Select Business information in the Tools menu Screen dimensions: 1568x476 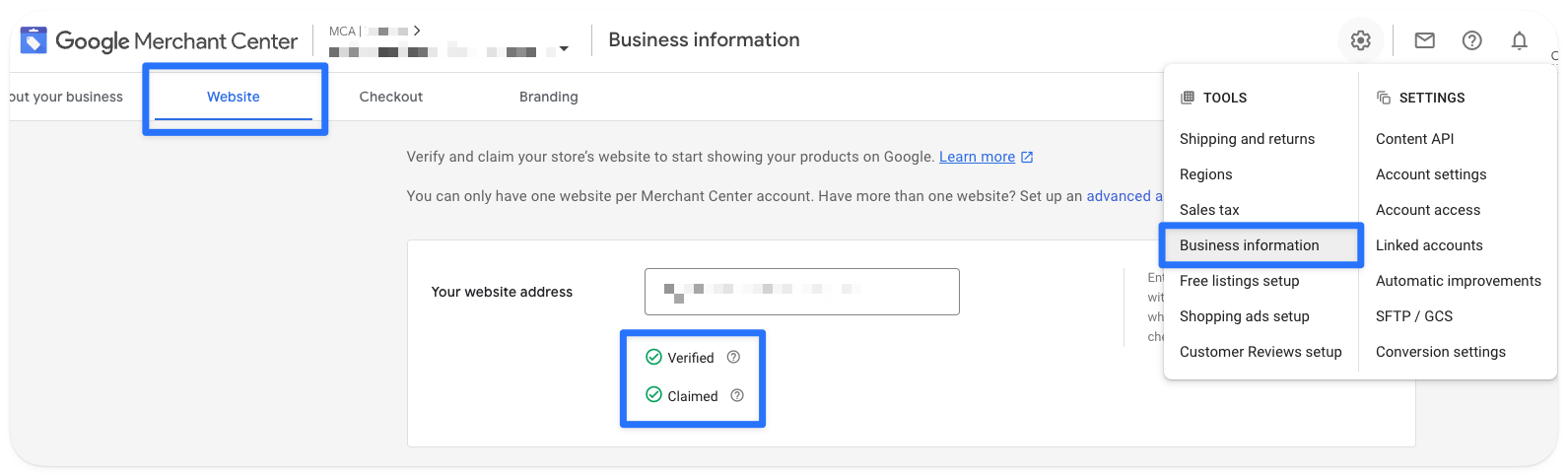(x=1249, y=245)
